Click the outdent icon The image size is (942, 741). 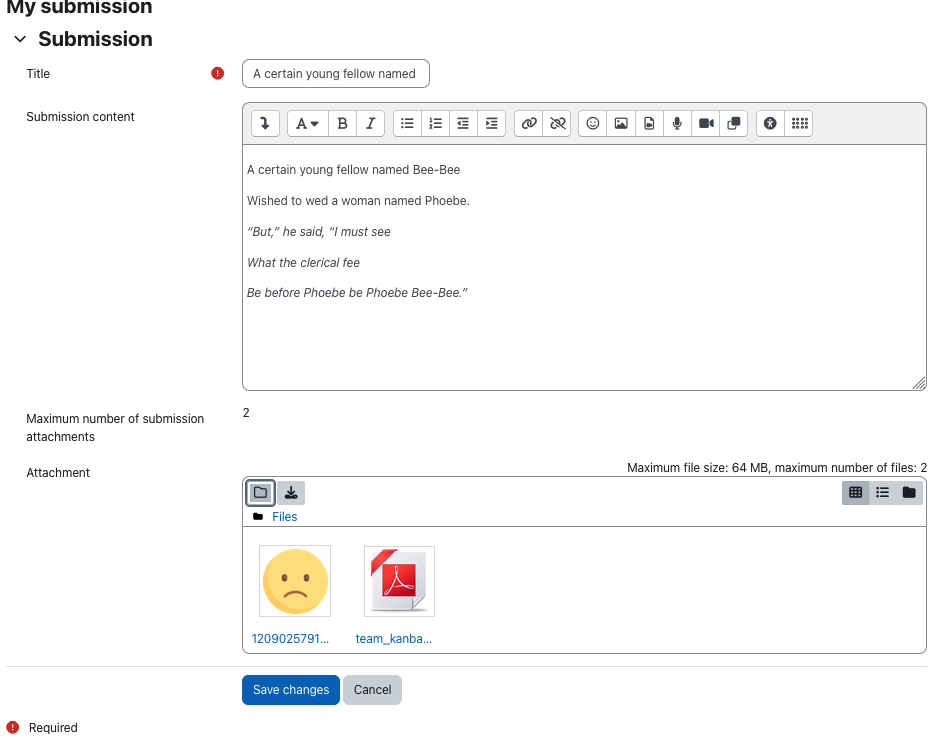463,124
